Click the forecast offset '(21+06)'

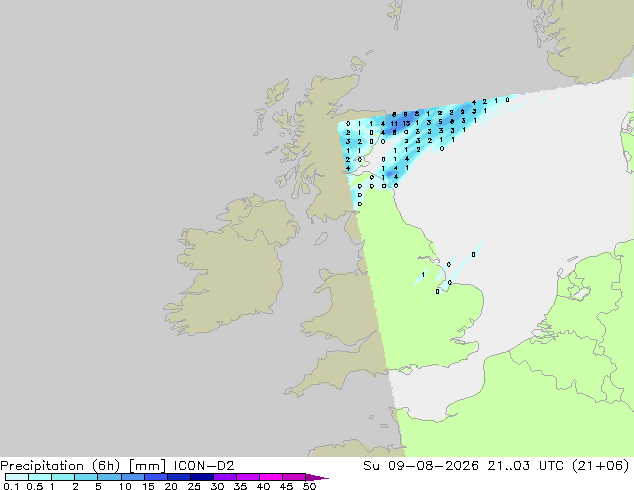pyautogui.click(x=600, y=466)
